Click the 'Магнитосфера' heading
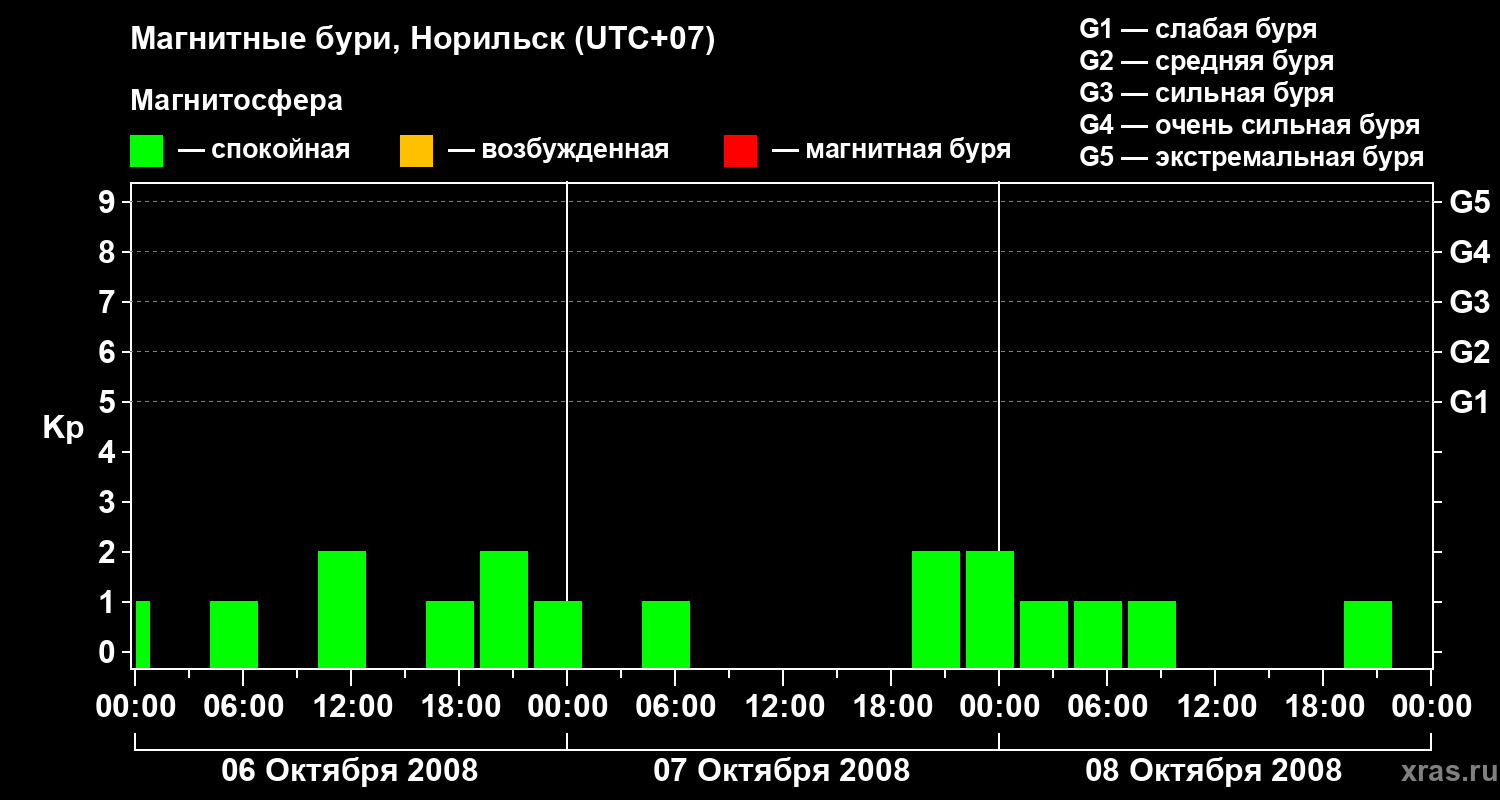Viewport: 1500px width, 800px height. point(236,101)
